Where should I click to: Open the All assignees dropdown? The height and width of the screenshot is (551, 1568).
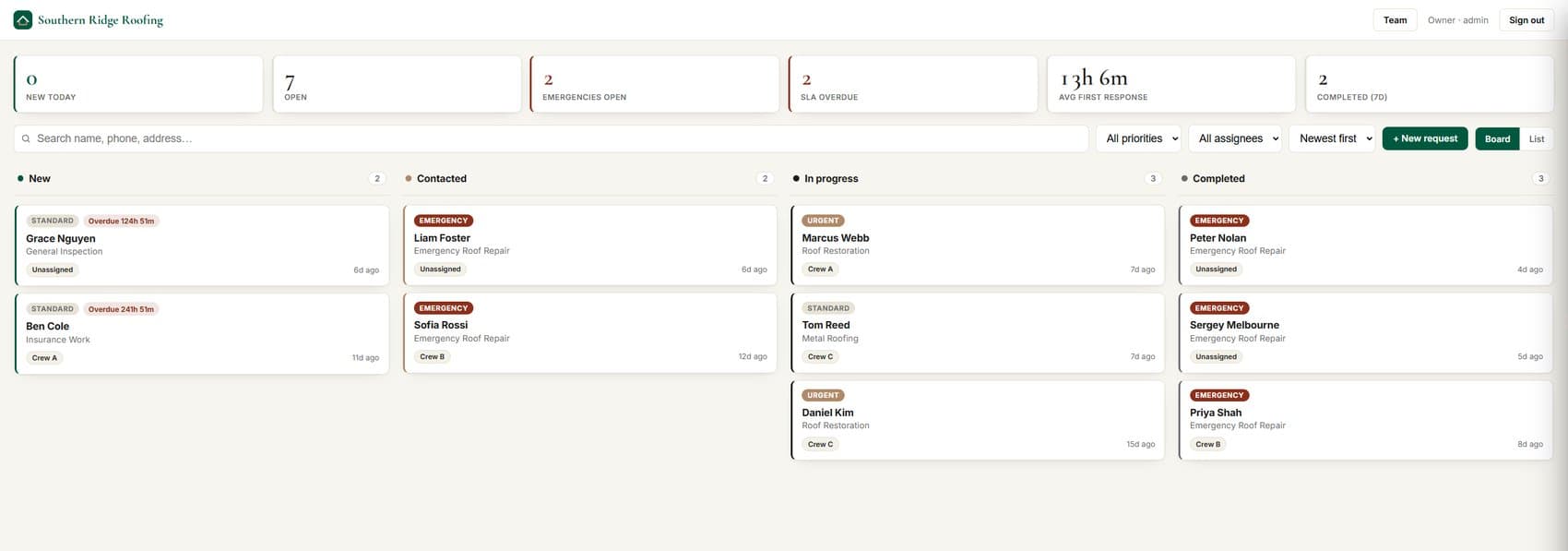[x=1235, y=138]
